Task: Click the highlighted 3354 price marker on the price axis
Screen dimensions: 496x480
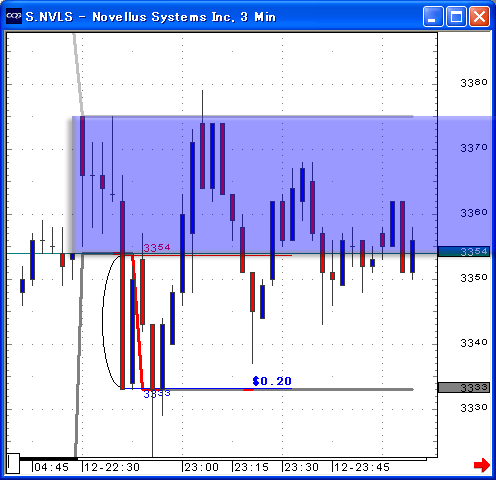Action: point(464,252)
